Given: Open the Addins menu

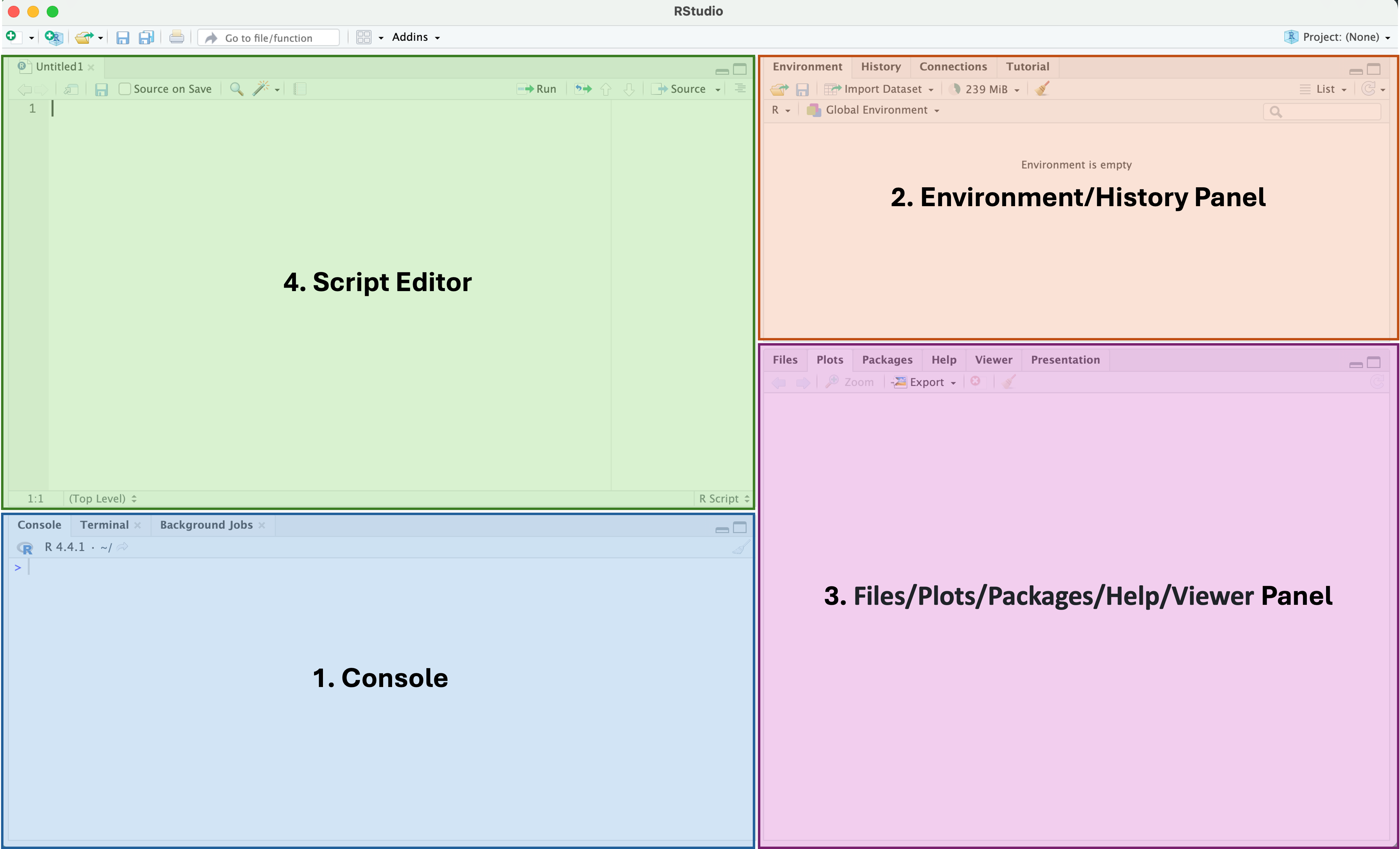Looking at the screenshot, I should click(416, 37).
